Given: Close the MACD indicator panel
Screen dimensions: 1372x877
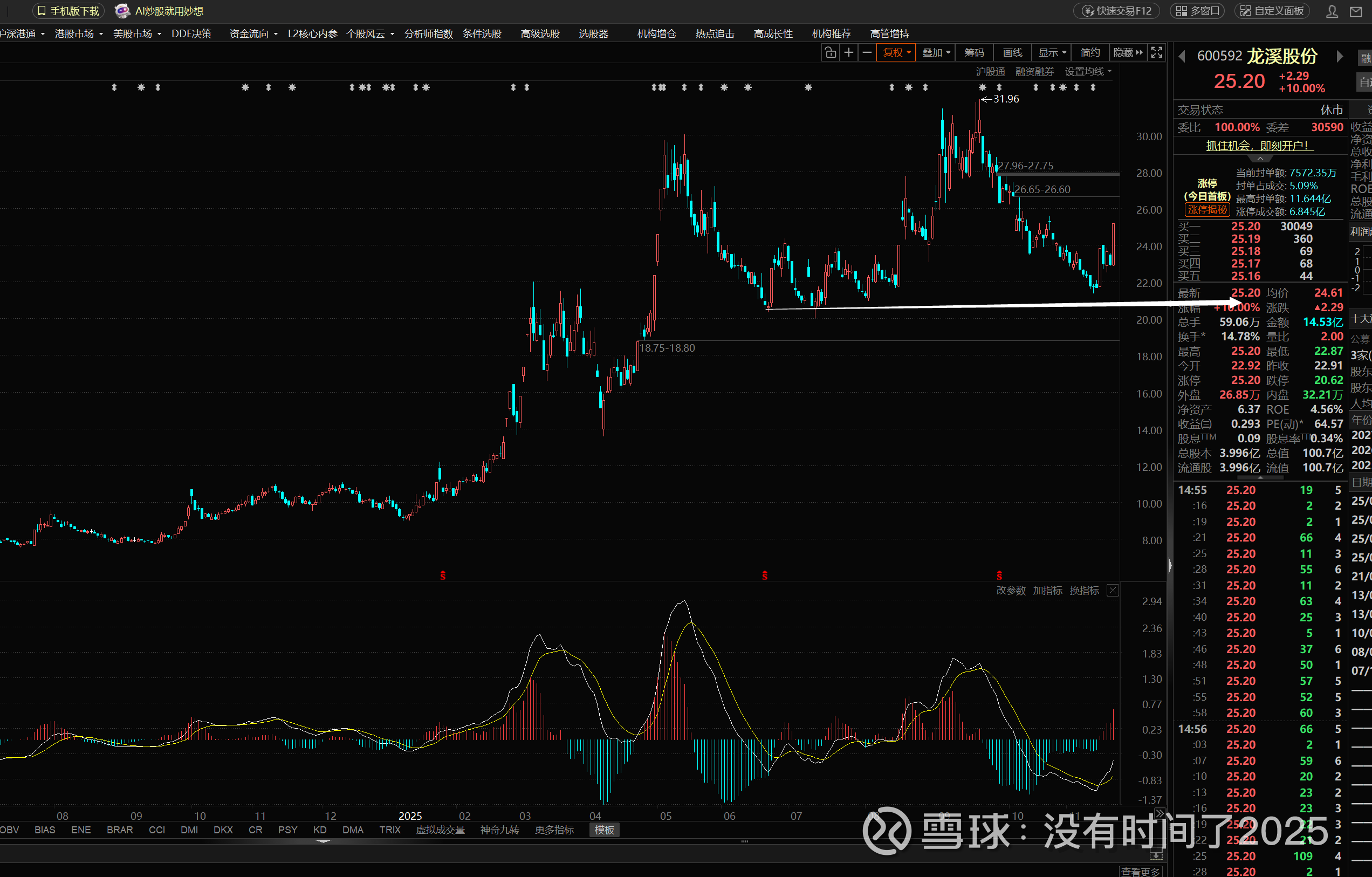Looking at the screenshot, I should (1112, 591).
